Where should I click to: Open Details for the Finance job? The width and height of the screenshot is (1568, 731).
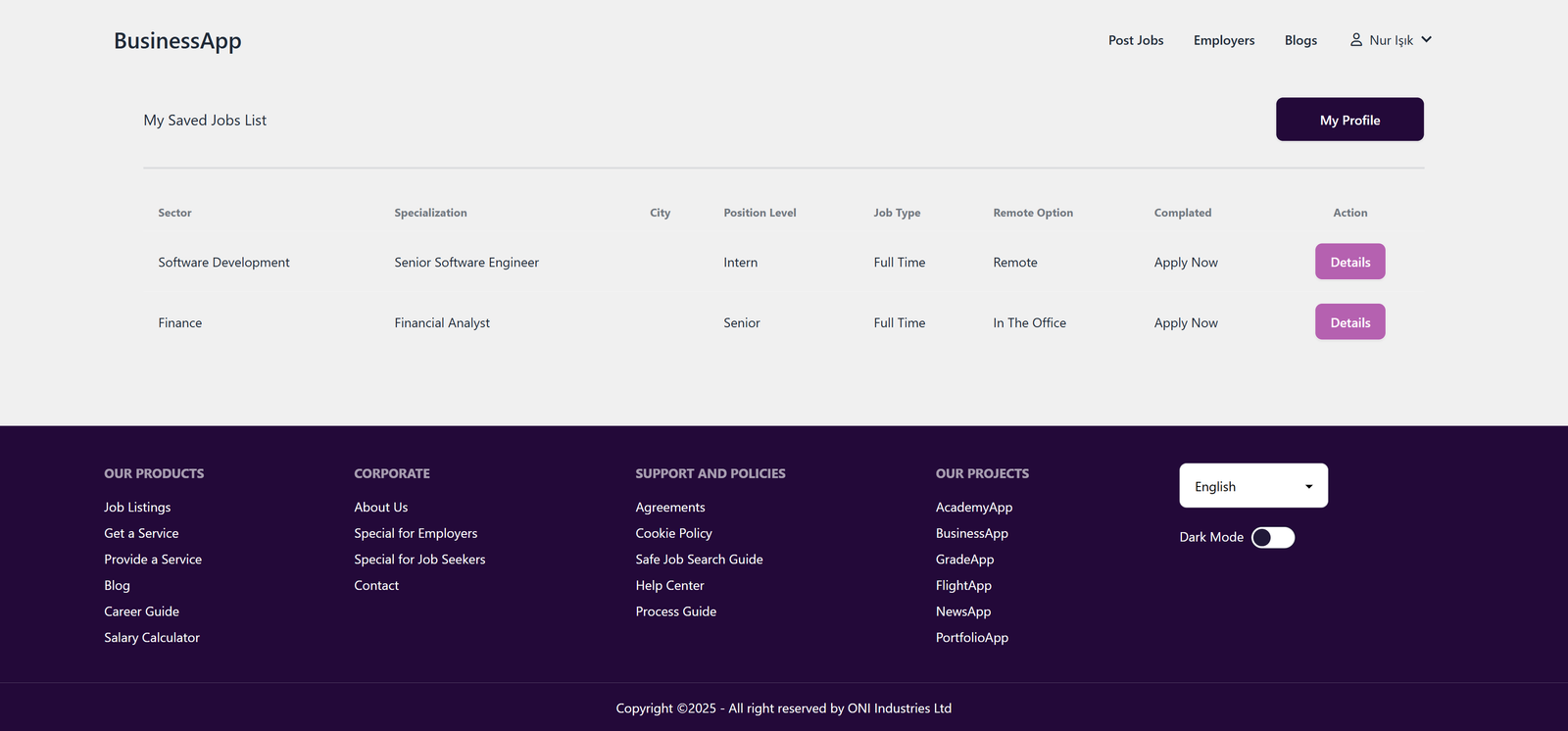(x=1349, y=322)
